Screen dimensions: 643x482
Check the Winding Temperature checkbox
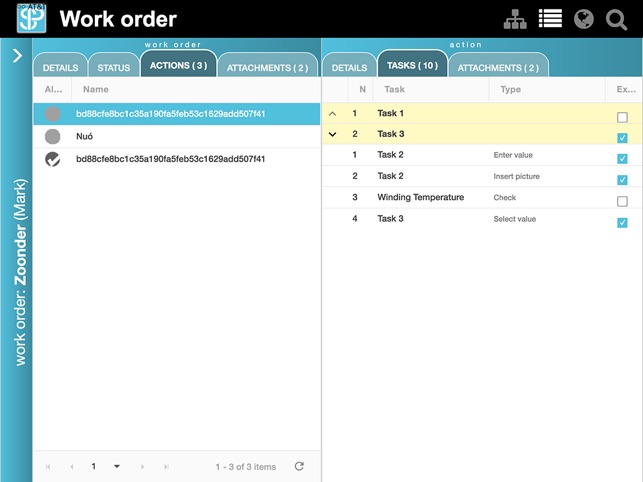click(x=622, y=201)
